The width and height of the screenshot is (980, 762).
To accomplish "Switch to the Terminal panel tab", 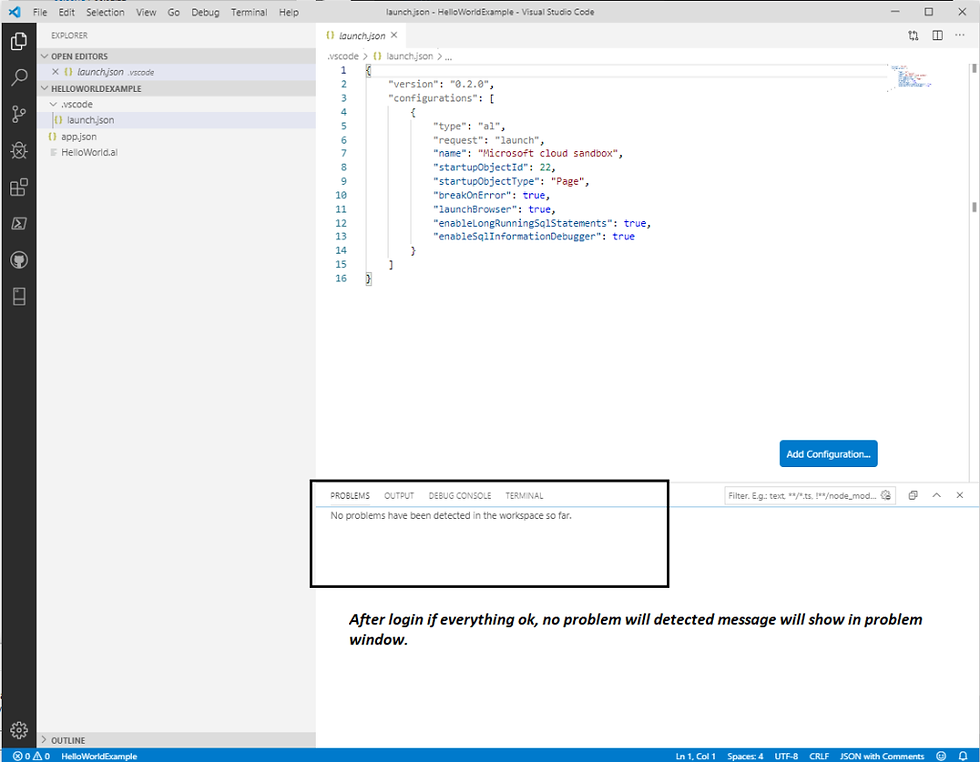I will (524, 496).
